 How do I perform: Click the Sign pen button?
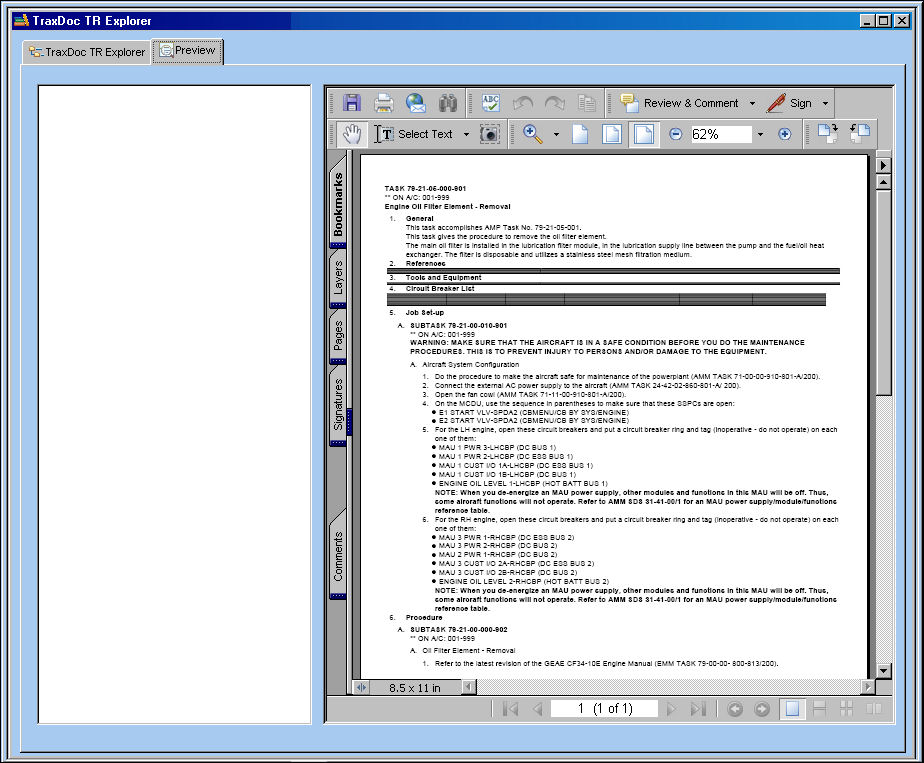tap(790, 103)
